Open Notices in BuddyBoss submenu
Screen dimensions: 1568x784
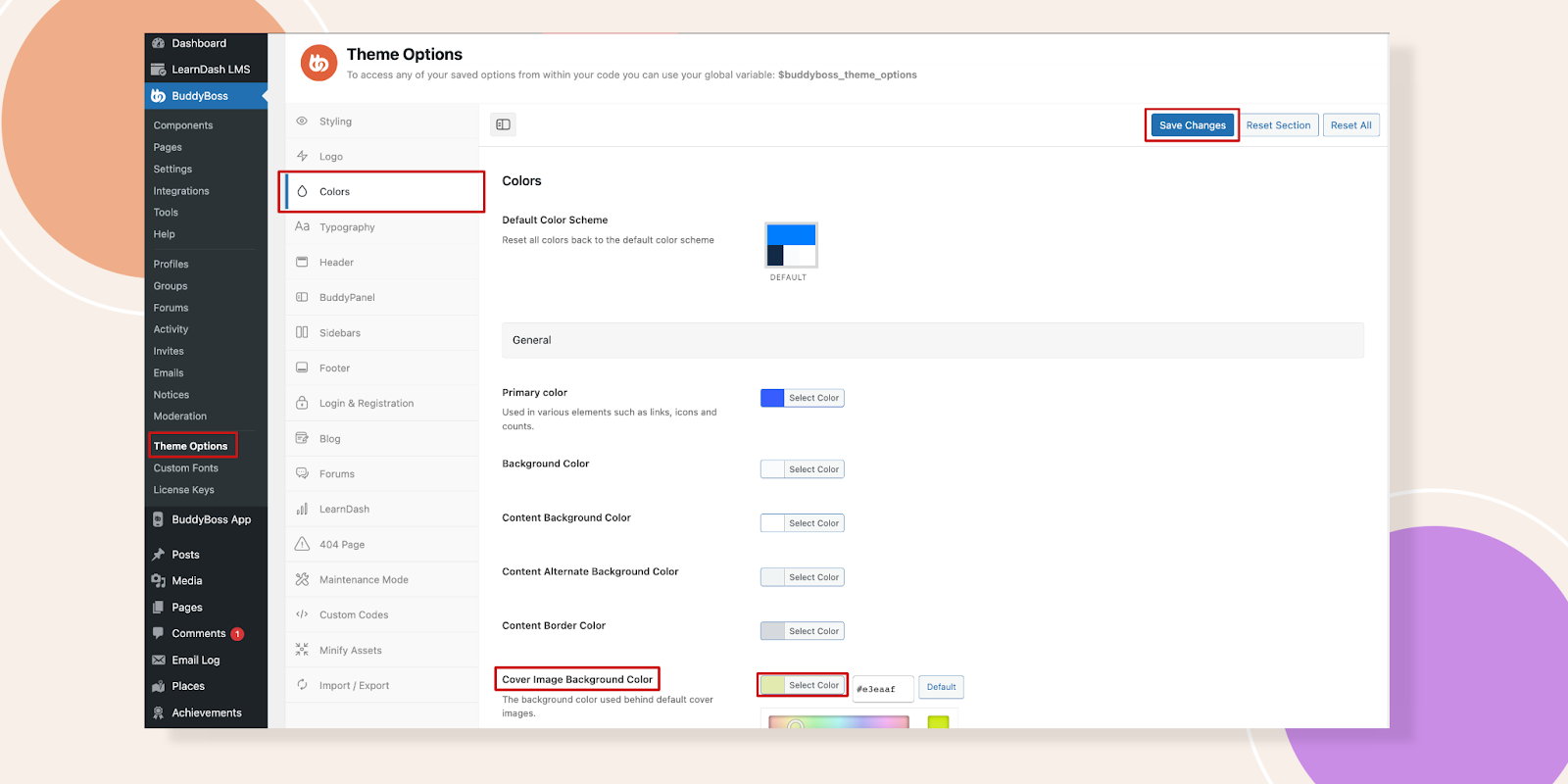coord(171,395)
